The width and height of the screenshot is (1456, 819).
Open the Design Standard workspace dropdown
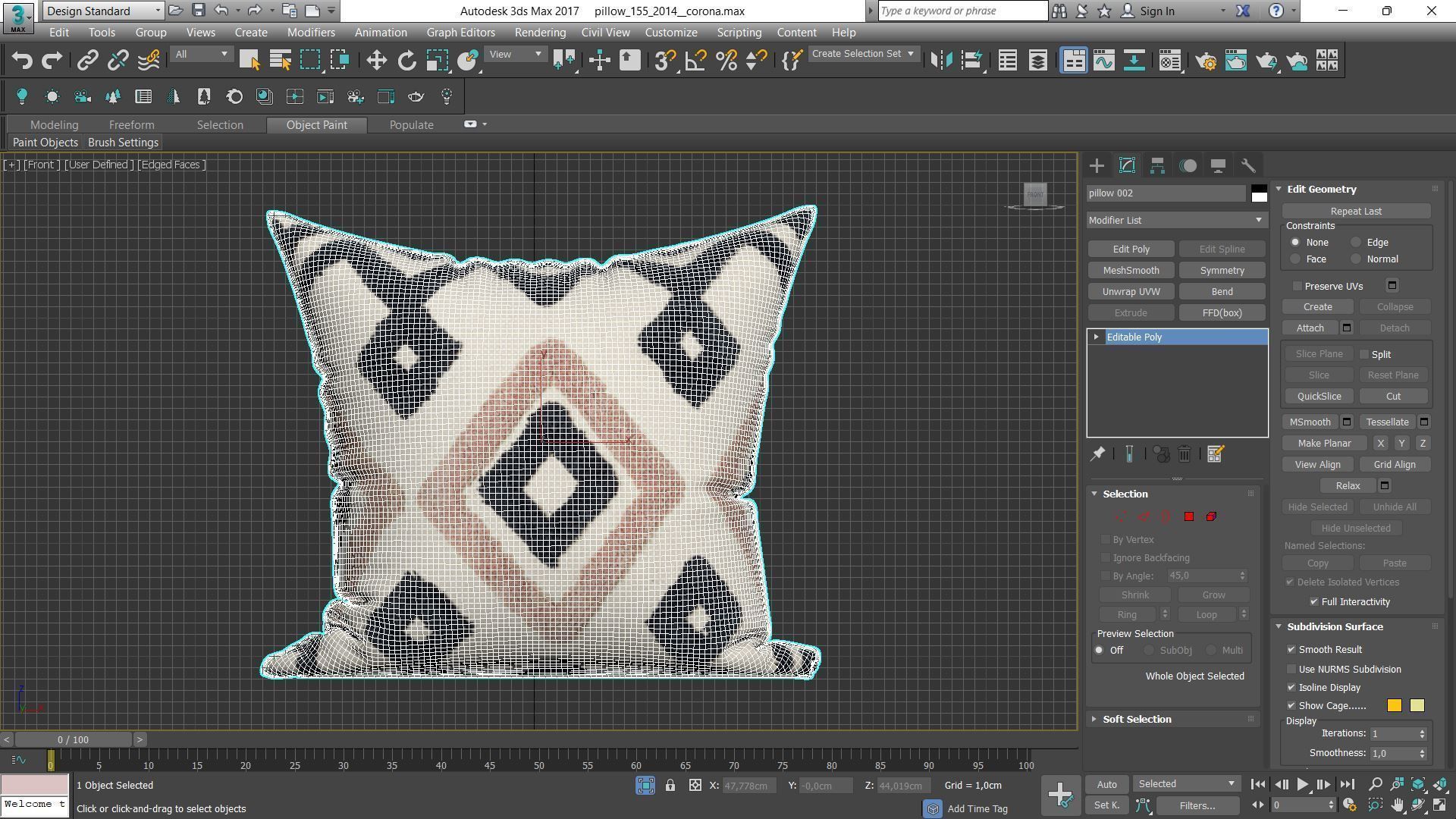click(x=102, y=11)
